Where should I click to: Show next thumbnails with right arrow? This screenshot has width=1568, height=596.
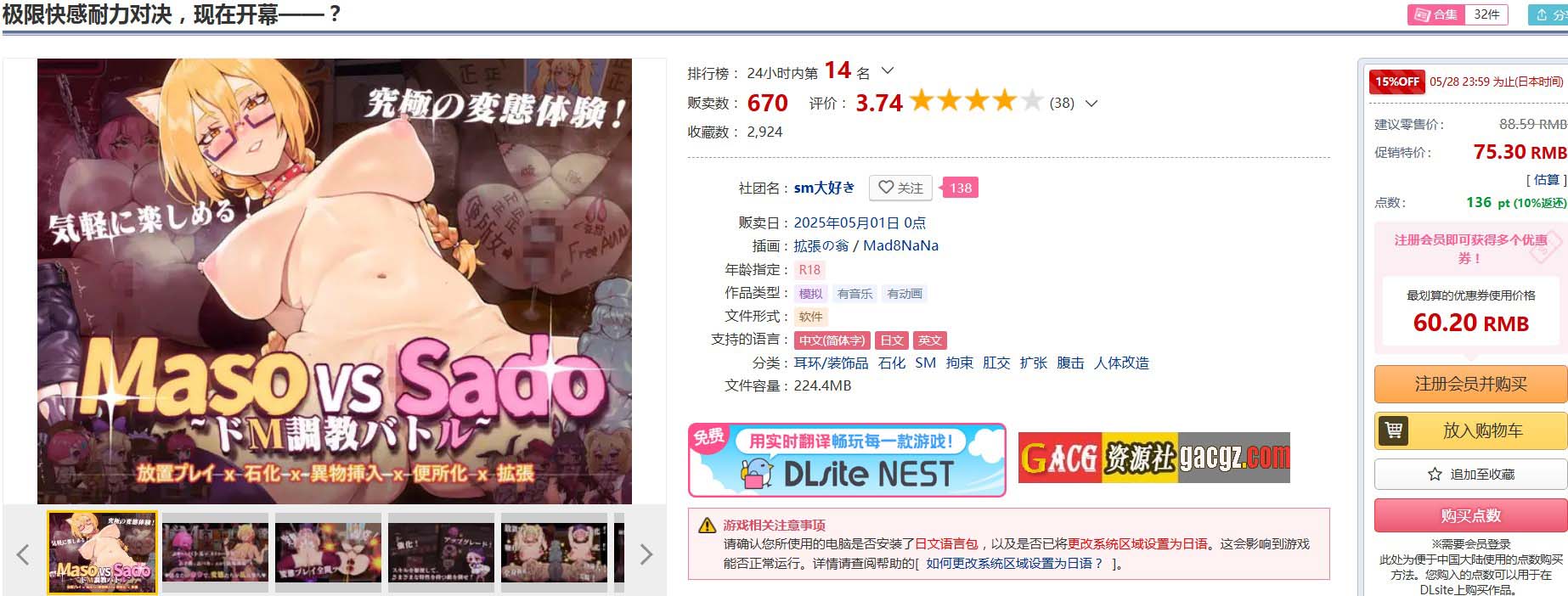click(x=646, y=554)
